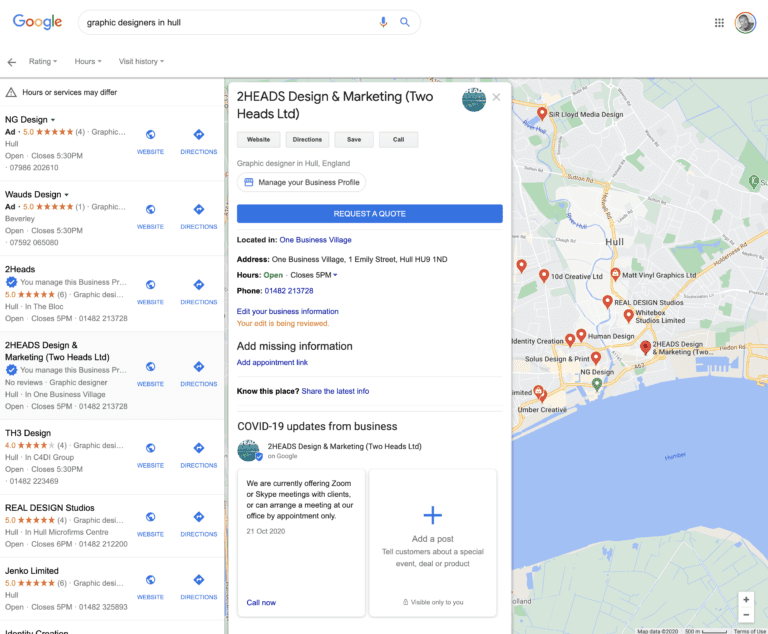Click NG Design green map pin
768x634 pixels.
(597, 385)
